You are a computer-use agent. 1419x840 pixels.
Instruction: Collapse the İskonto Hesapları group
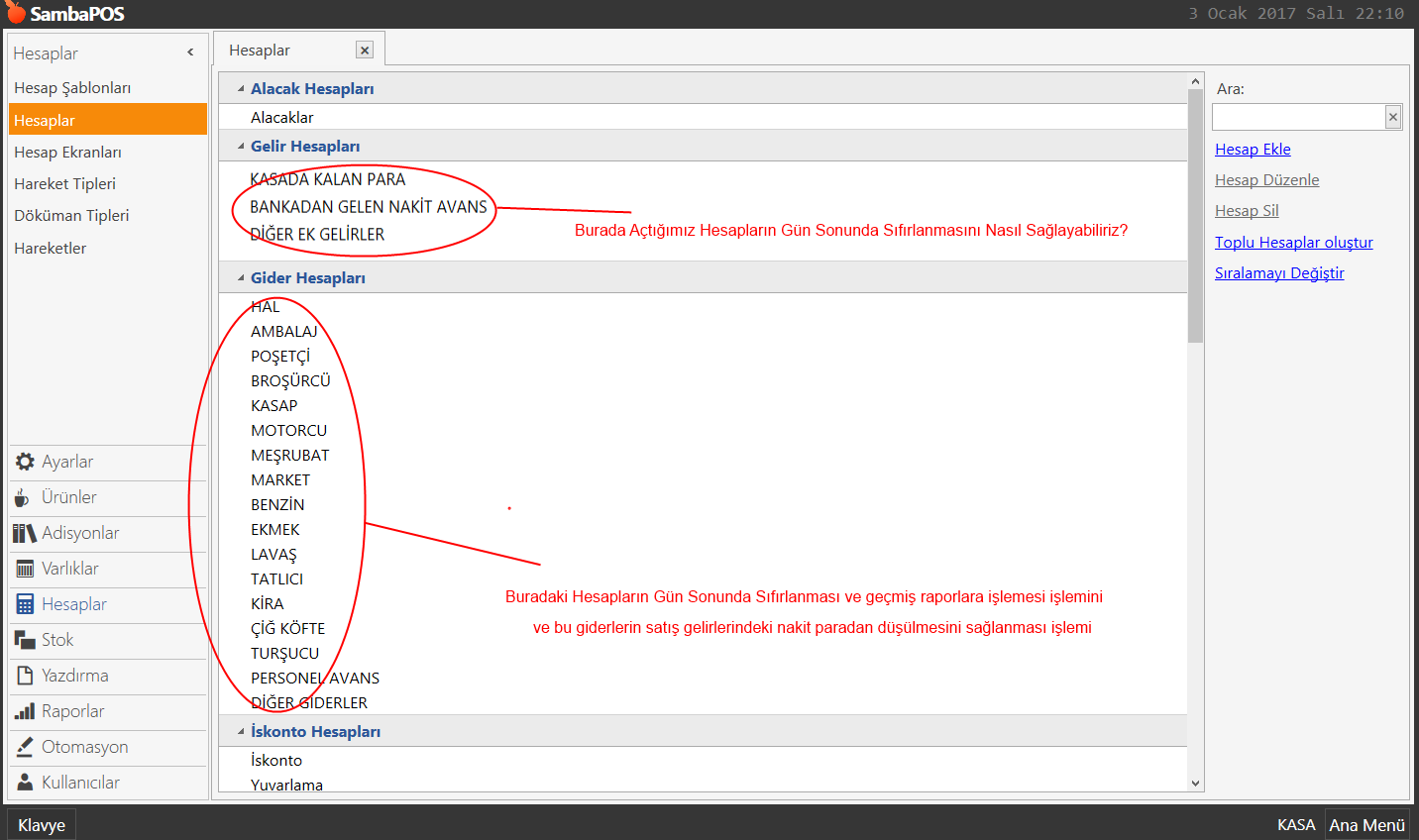[241, 732]
